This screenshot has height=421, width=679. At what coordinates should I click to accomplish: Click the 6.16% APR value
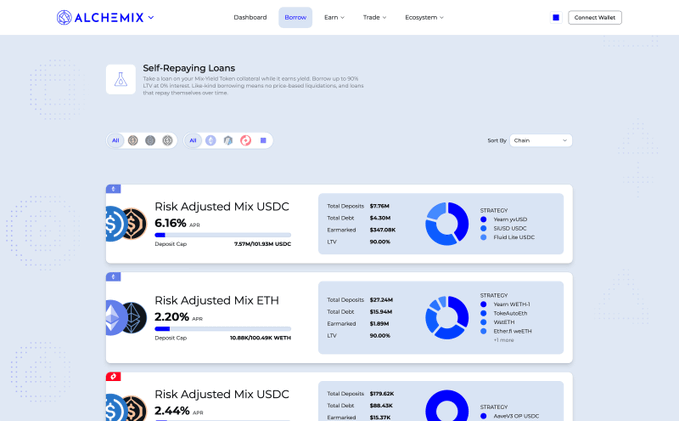point(171,223)
